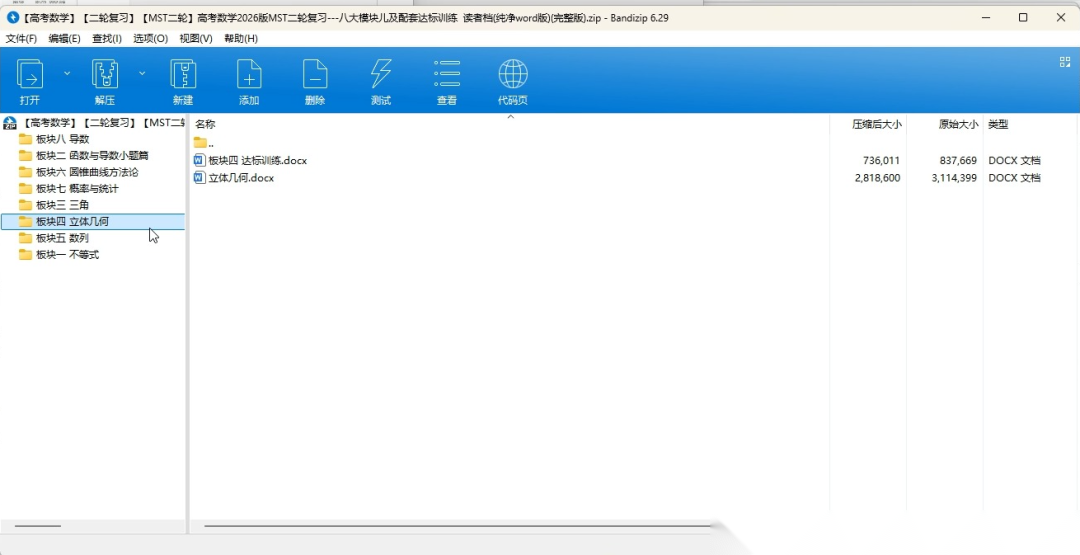Click the 代码页 (Code page) globe icon
The image size is (1080, 555).
point(513,76)
